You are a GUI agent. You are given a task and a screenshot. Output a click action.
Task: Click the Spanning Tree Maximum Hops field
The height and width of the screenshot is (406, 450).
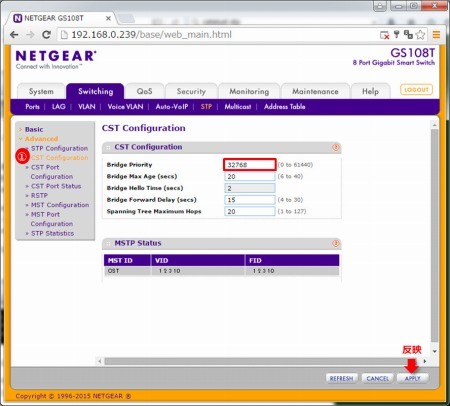point(250,211)
